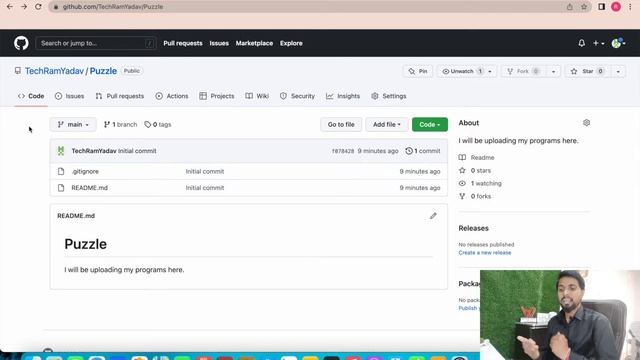Star the Puzzle repository
Image resolution: width=640 pixels, height=360 pixels.
pos(588,71)
